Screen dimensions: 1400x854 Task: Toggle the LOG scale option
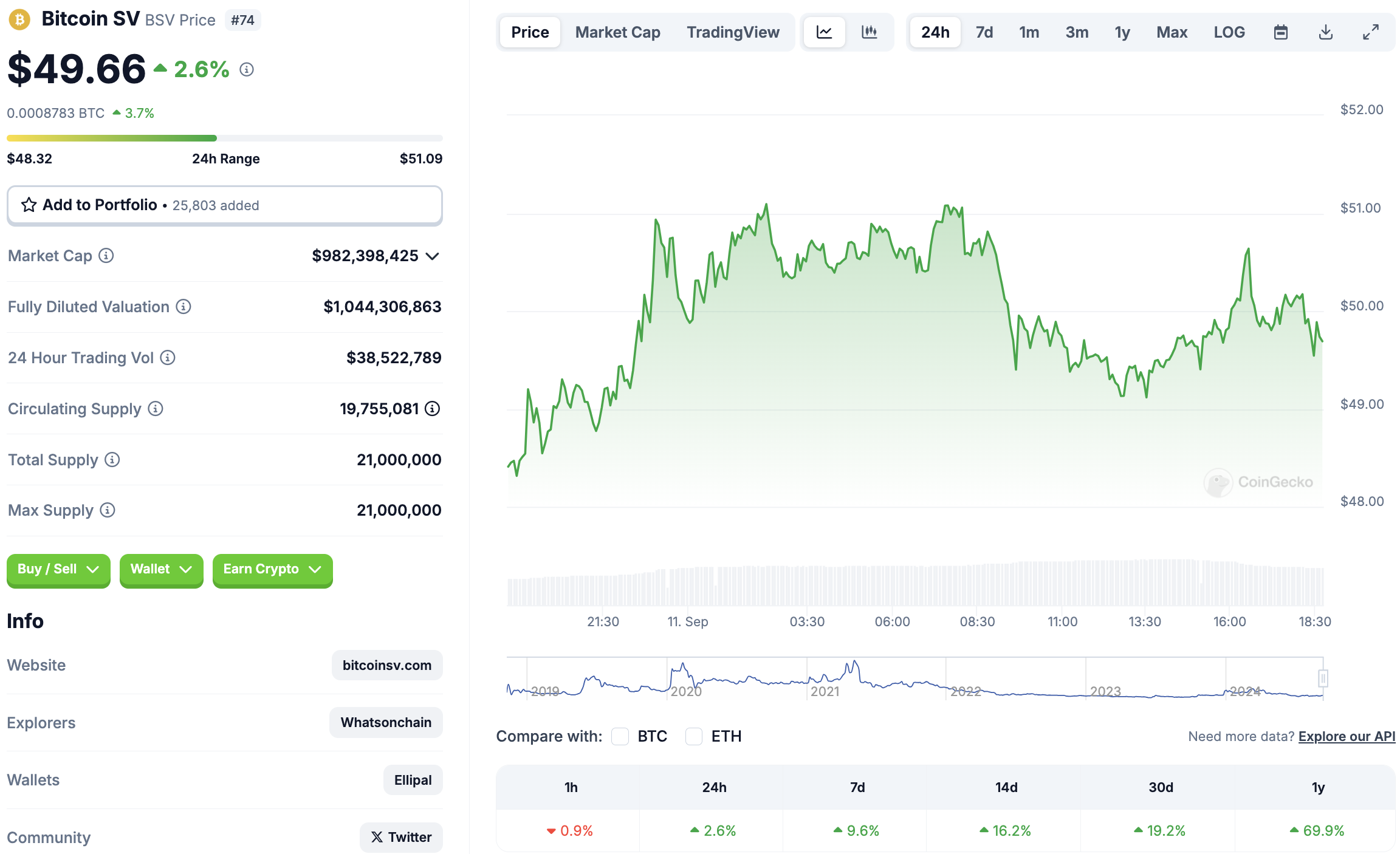pos(1229,32)
